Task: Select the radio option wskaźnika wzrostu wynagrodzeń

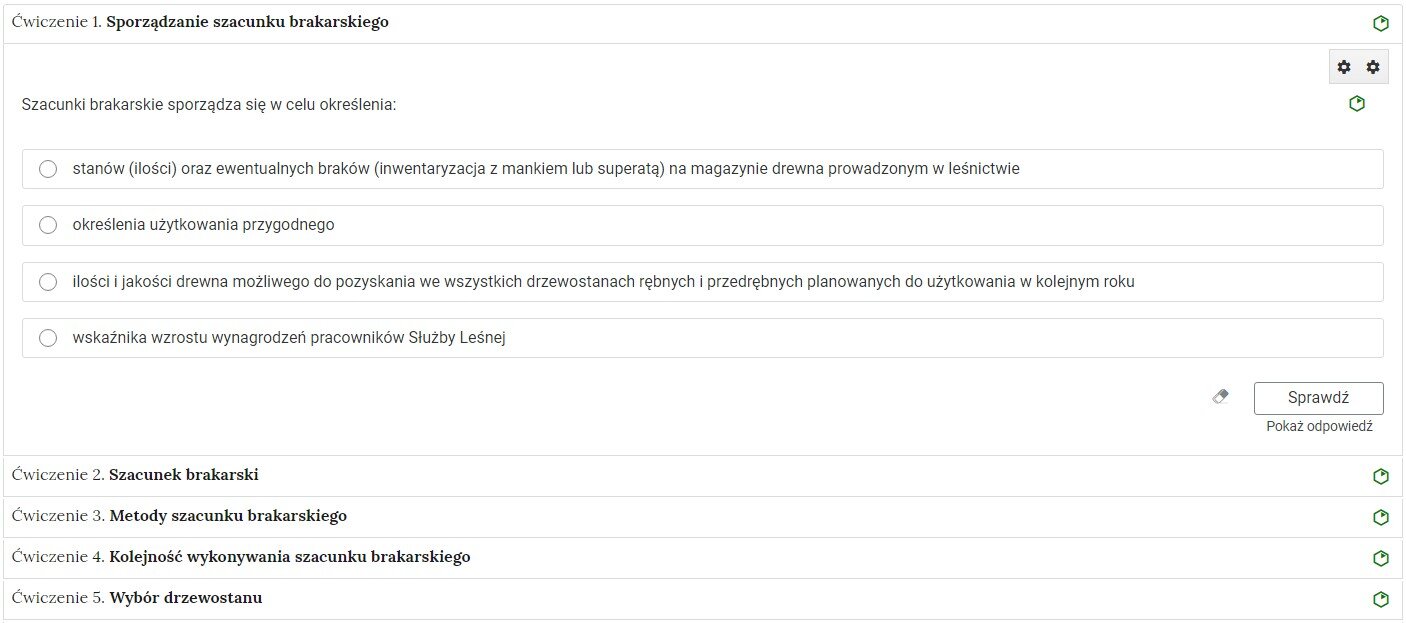Action: pos(703,338)
